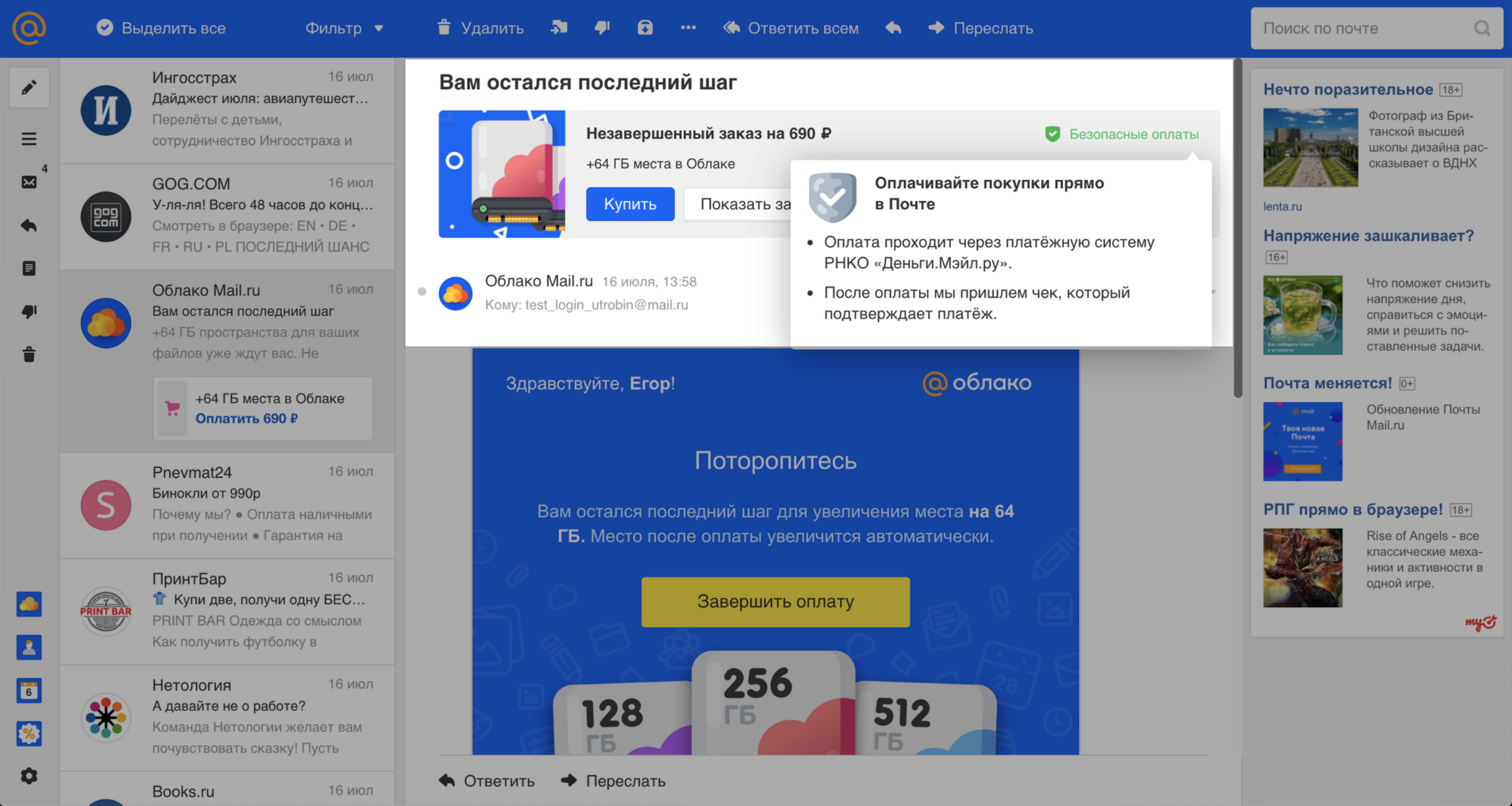This screenshot has width=1512, height=806.
Task: Click the ПринтБар sender avatar
Action: (106, 612)
